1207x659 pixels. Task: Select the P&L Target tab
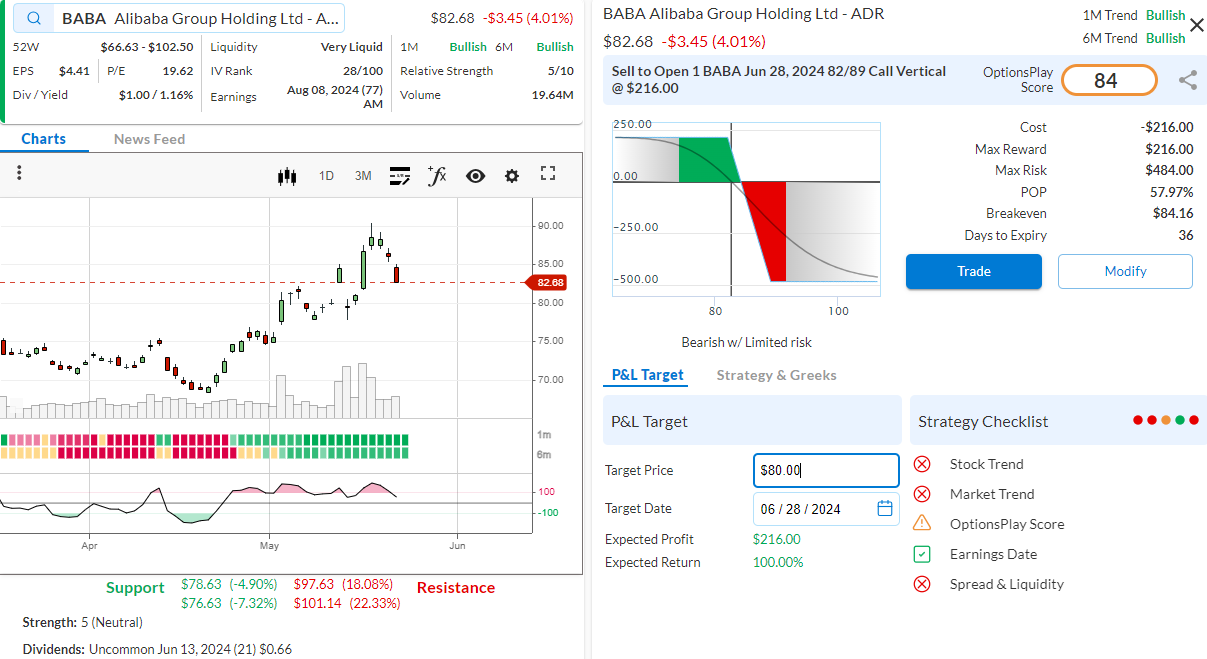(648, 375)
